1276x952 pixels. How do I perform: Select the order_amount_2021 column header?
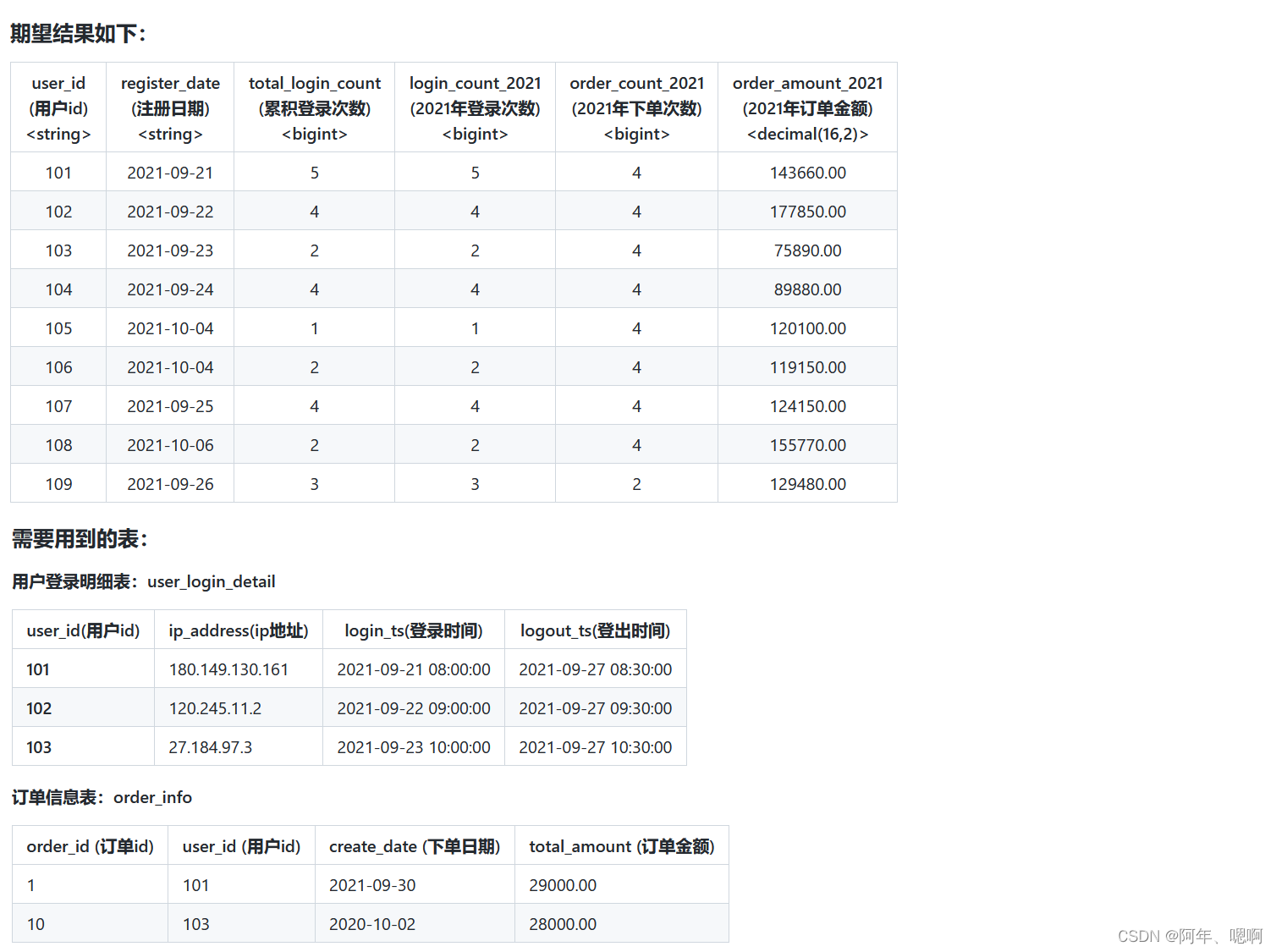tap(808, 107)
